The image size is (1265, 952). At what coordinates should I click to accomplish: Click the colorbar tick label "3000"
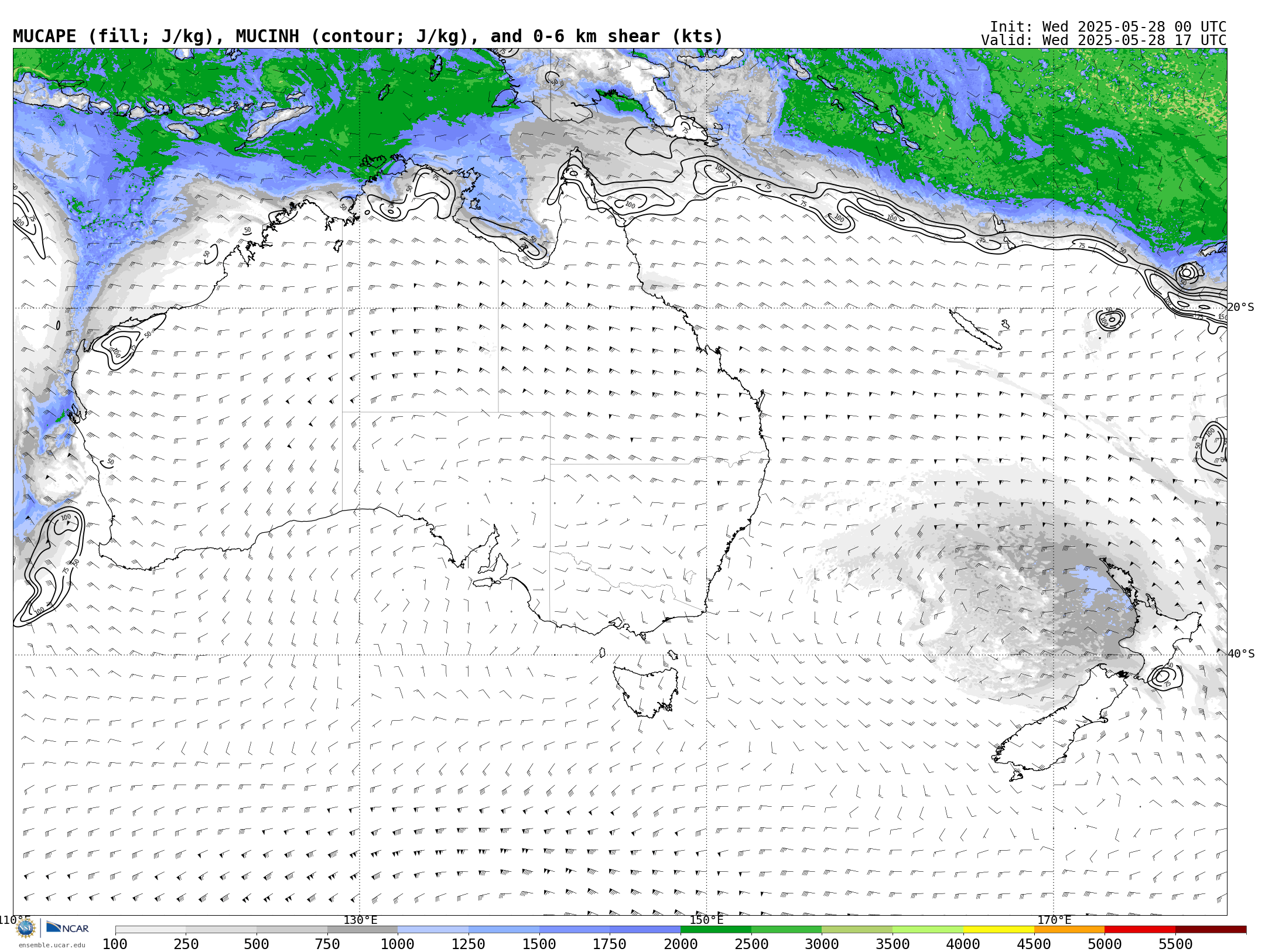[x=822, y=944]
